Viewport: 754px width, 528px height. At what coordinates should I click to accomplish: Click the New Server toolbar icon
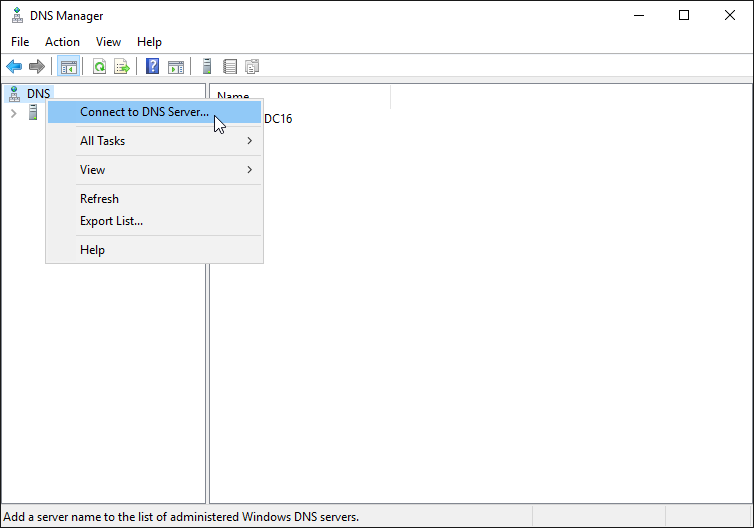(207, 66)
